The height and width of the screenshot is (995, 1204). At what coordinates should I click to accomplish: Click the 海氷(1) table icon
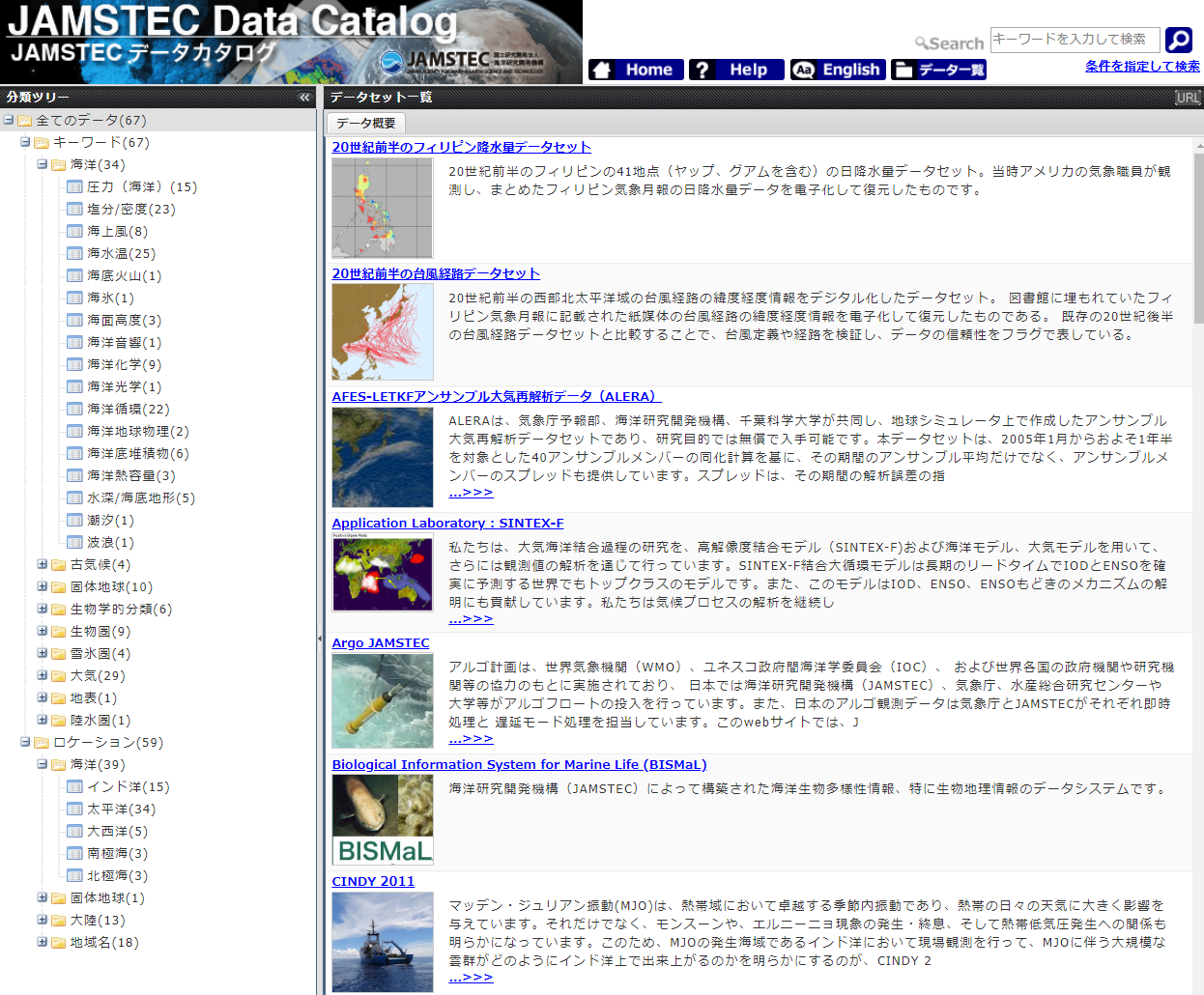pyautogui.click(x=74, y=298)
